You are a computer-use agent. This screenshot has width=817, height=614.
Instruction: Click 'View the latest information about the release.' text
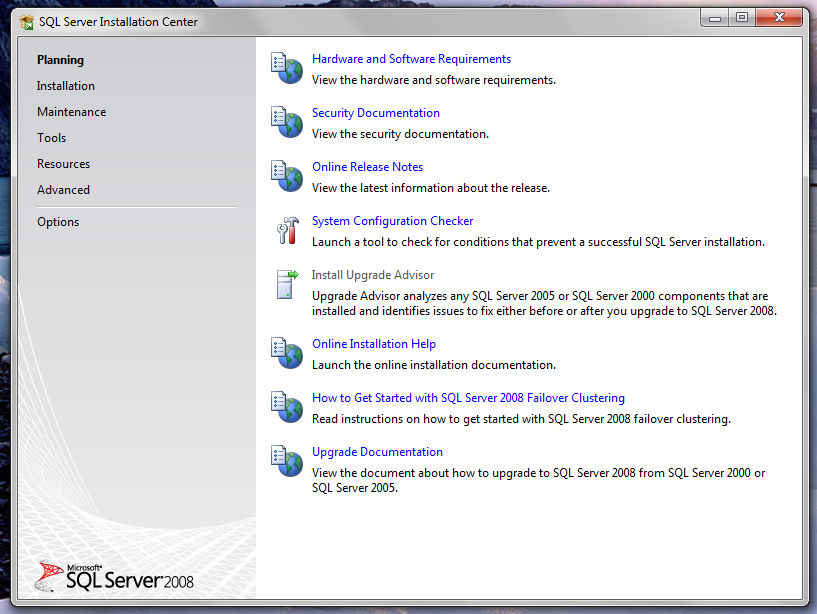click(431, 188)
